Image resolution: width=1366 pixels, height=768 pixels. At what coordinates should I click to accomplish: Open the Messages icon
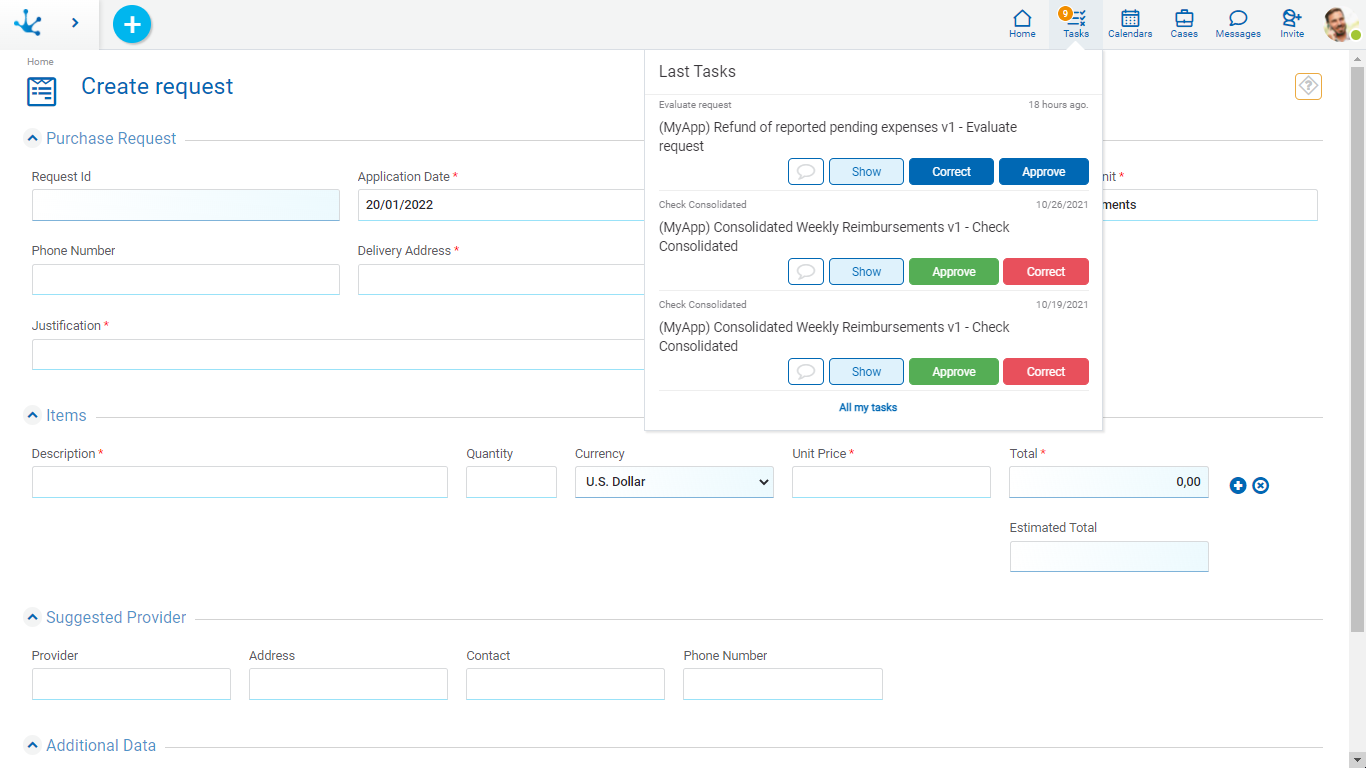click(x=1238, y=24)
